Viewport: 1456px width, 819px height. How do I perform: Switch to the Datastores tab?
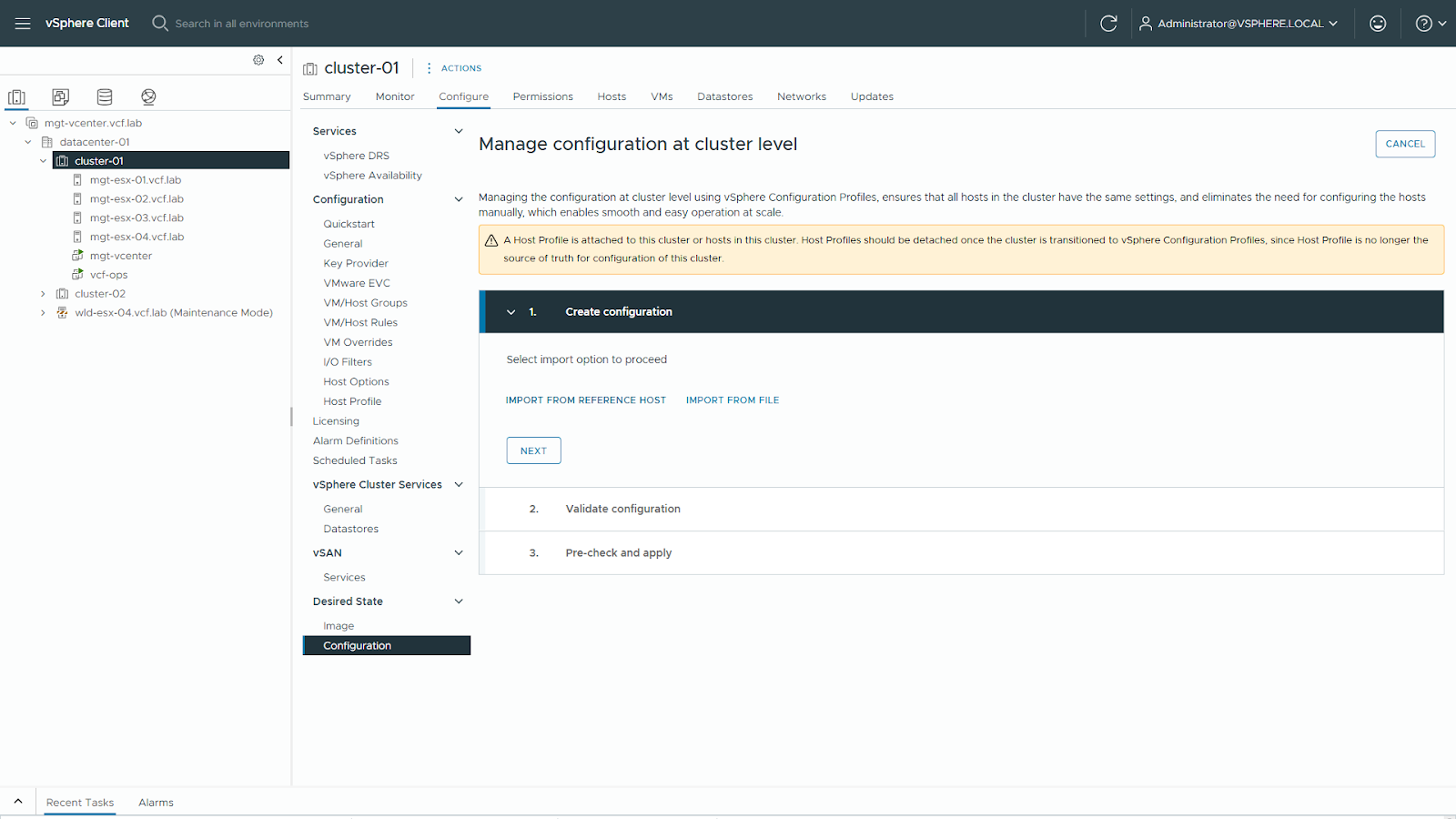tap(724, 96)
